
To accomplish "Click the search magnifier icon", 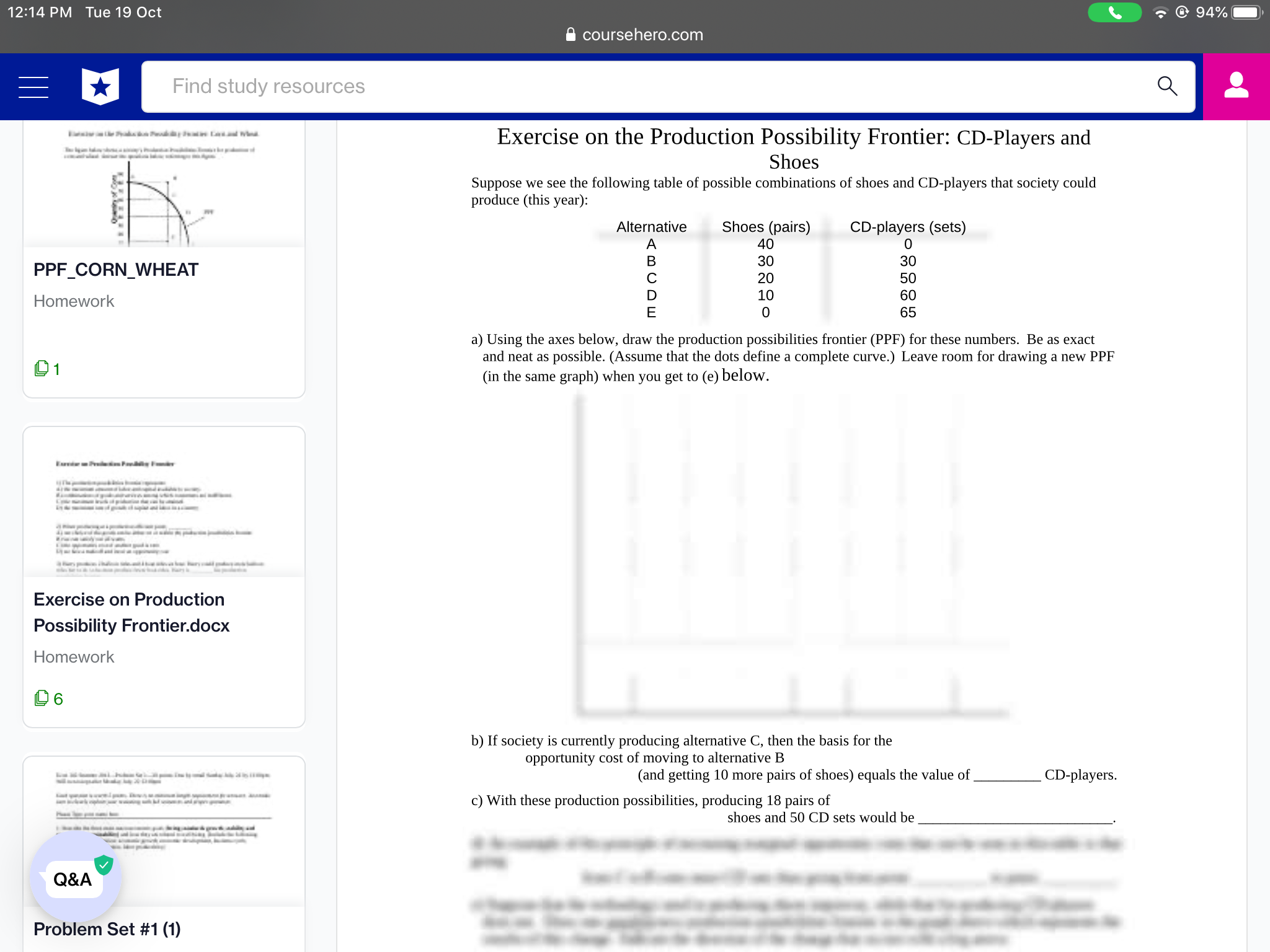I will tap(1167, 86).
